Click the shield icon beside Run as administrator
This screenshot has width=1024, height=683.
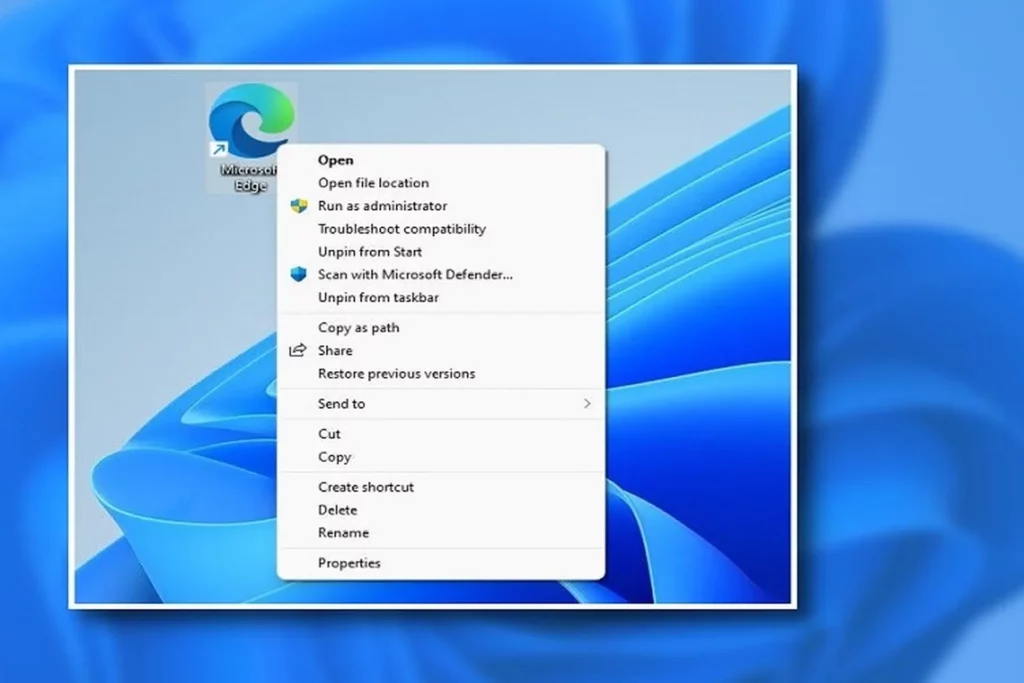298,206
